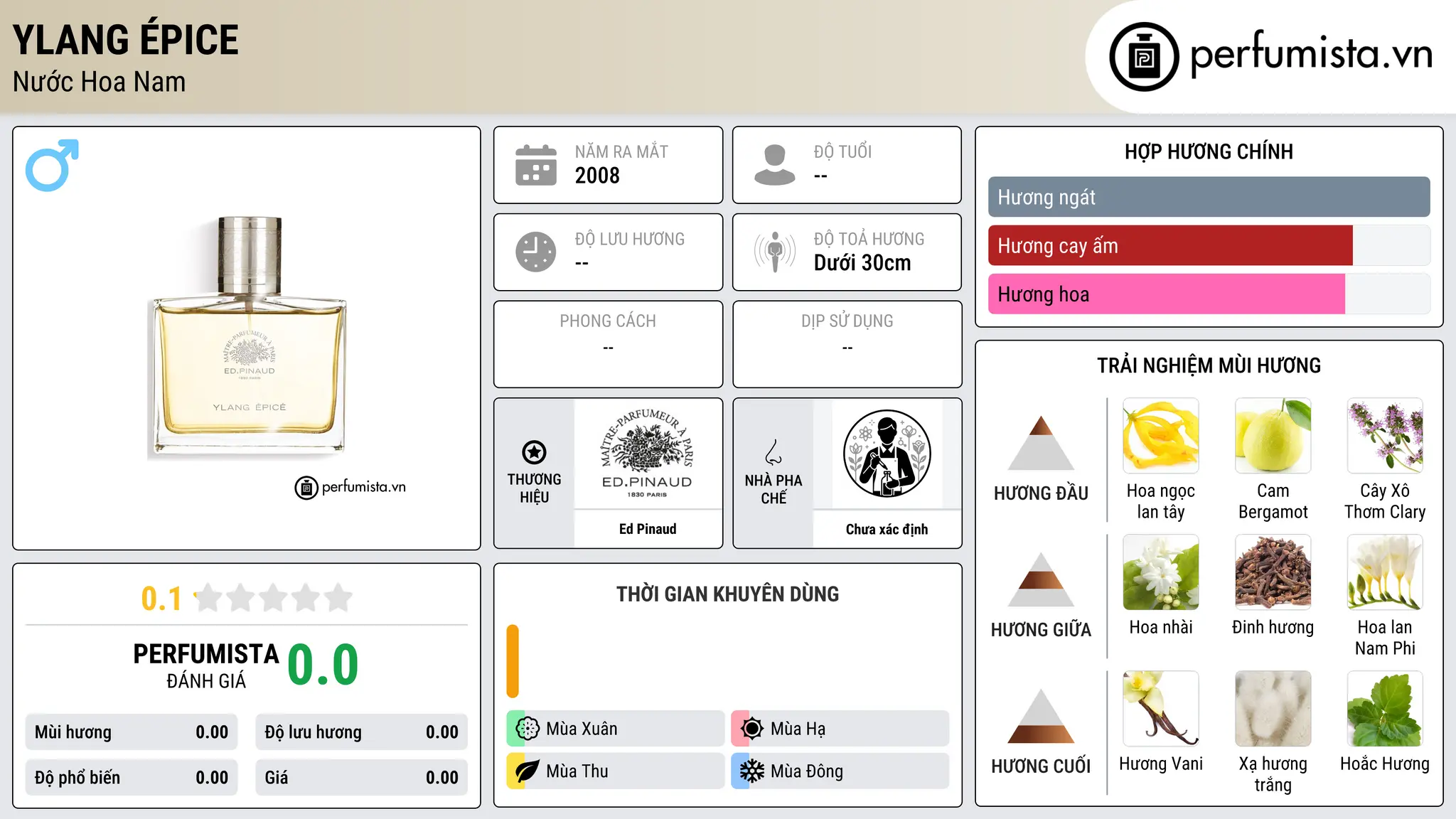This screenshot has height=819, width=1456.
Task: Click the base notes pyramid icon
Action: coord(1041,716)
